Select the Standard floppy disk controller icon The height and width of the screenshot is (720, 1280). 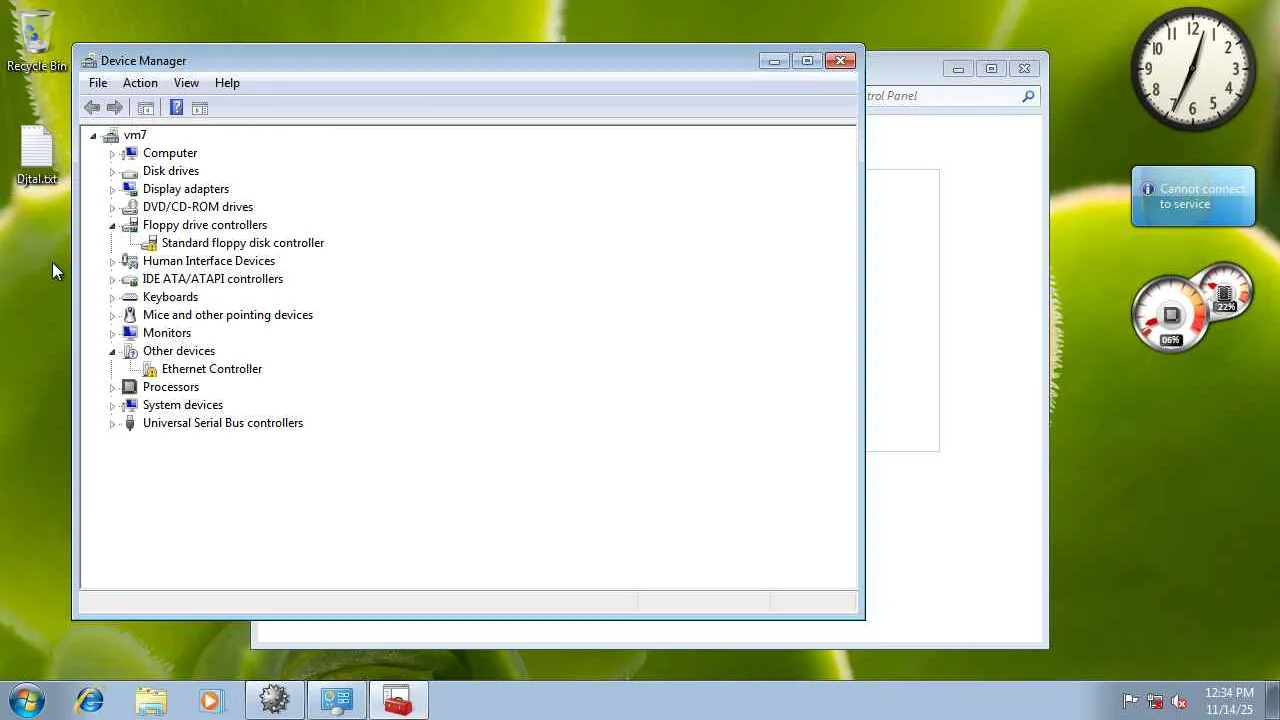point(149,243)
